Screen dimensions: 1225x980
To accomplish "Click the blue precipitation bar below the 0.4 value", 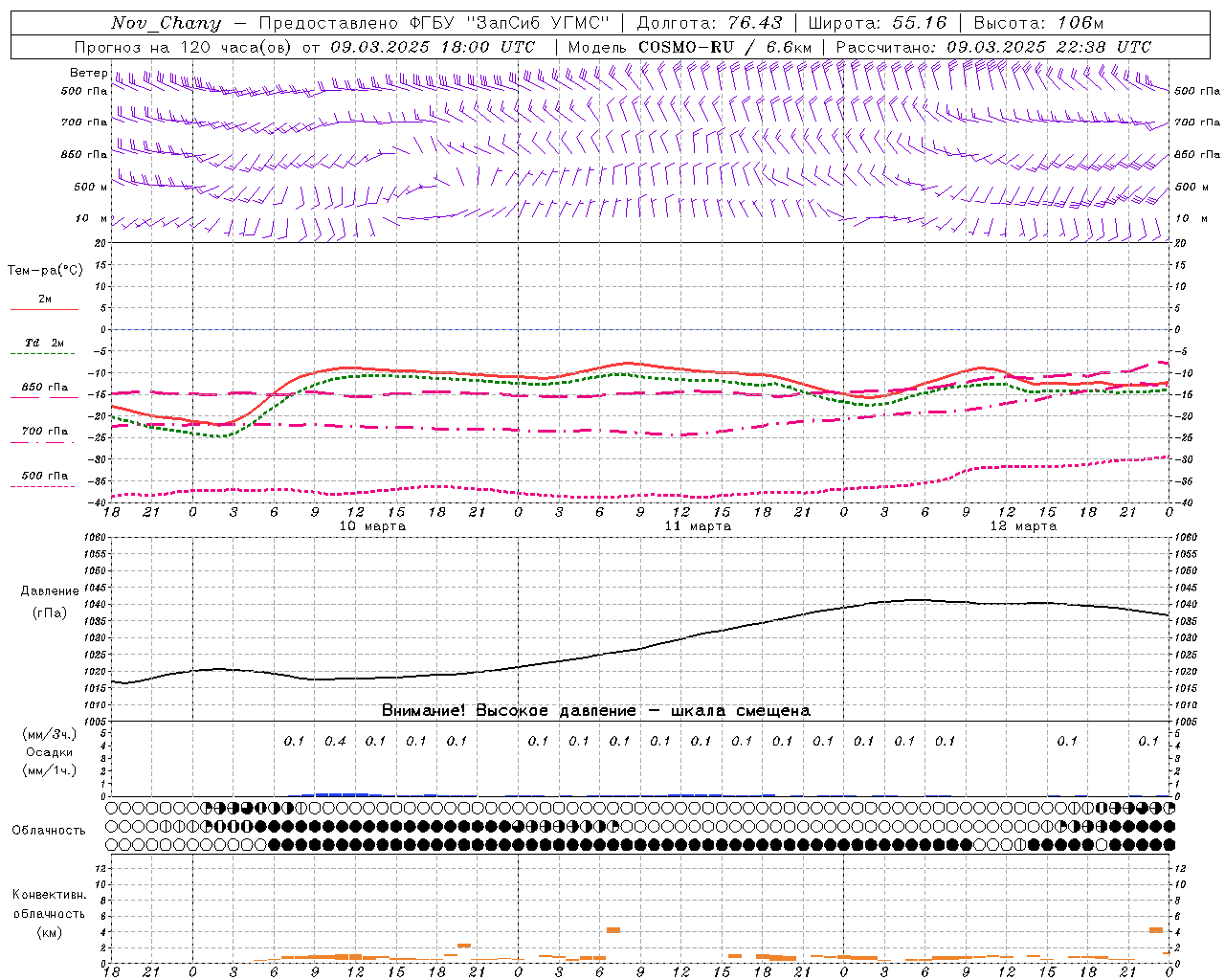I will pyautogui.click(x=336, y=794).
